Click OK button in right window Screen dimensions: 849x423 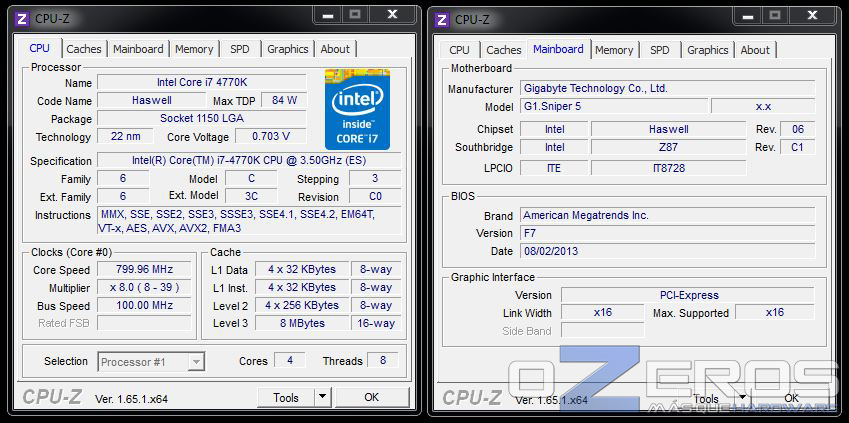792,399
